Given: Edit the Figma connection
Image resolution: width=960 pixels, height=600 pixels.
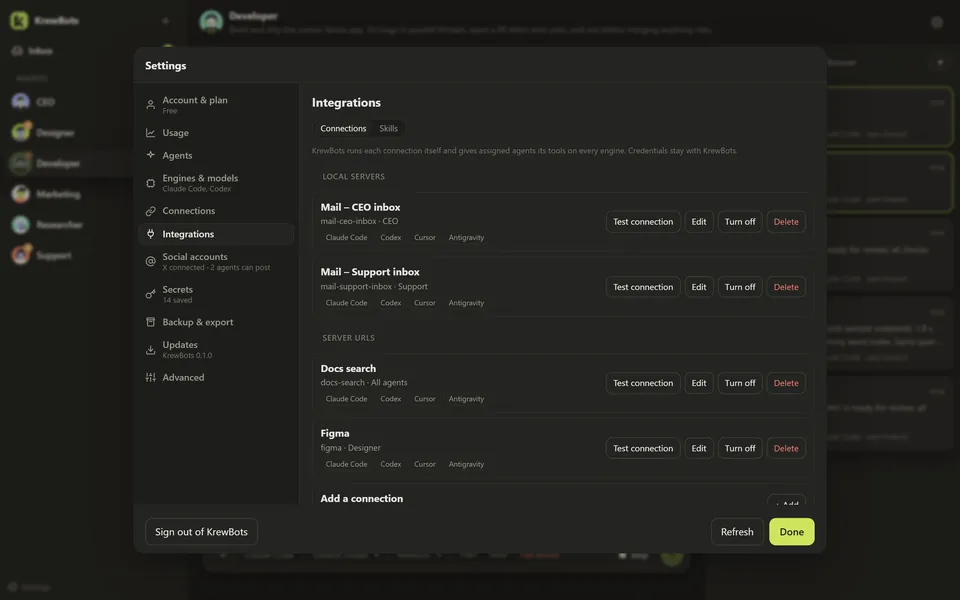Looking at the screenshot, I should tap(699, 448).
